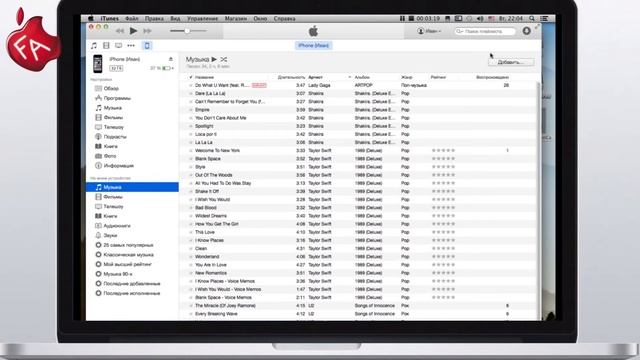Viewport: 640px width, 360px height.
Task: Click the volume speaker icon in menu bar
Action: [480, 19]
